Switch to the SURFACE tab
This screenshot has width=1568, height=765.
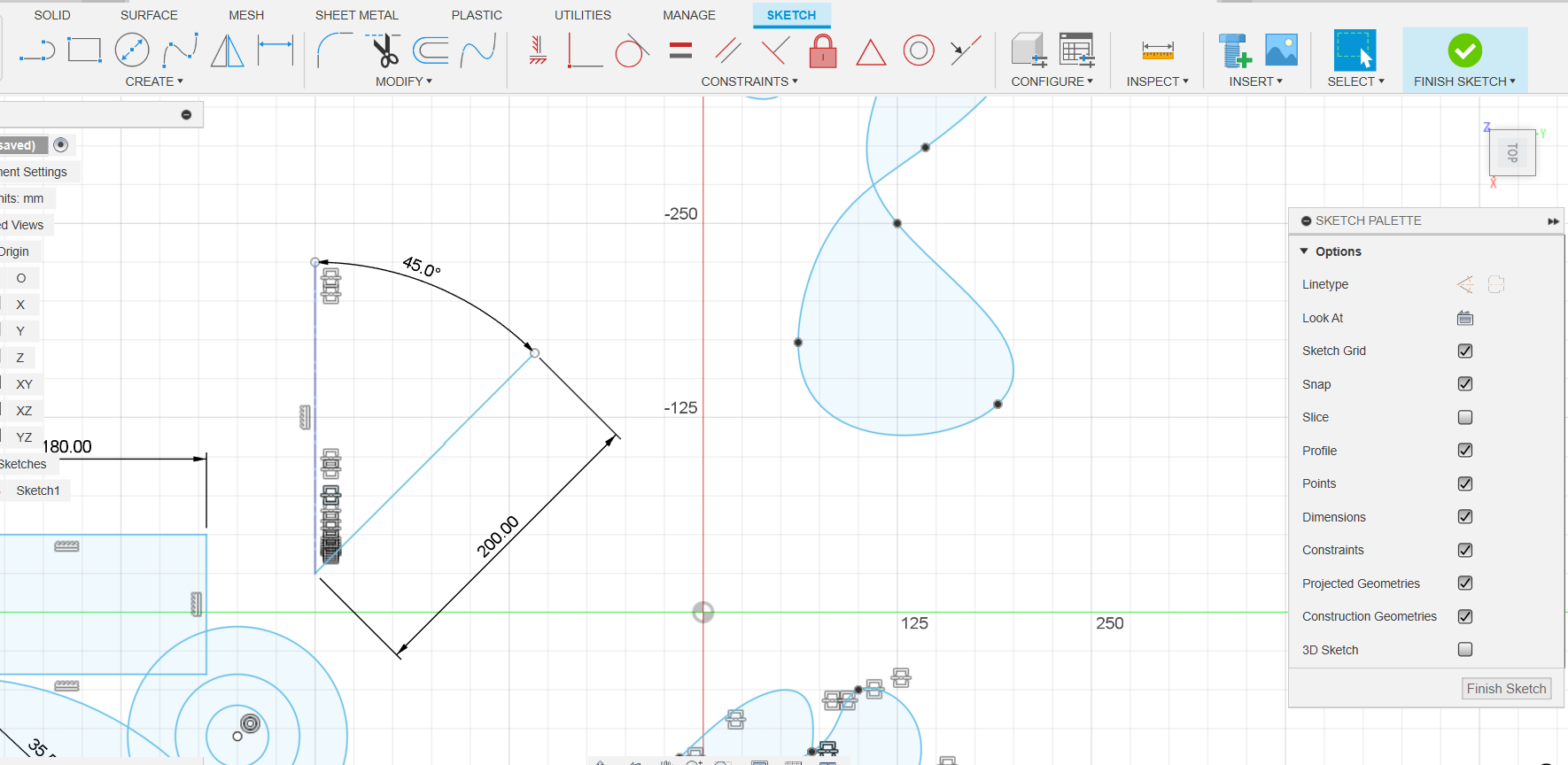click(149, 15)
